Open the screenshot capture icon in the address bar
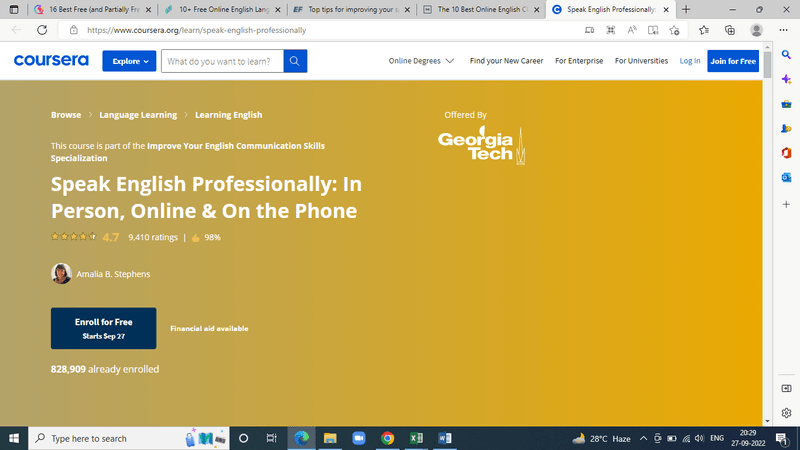Screen dimensions: 800x450 point(610,30)
